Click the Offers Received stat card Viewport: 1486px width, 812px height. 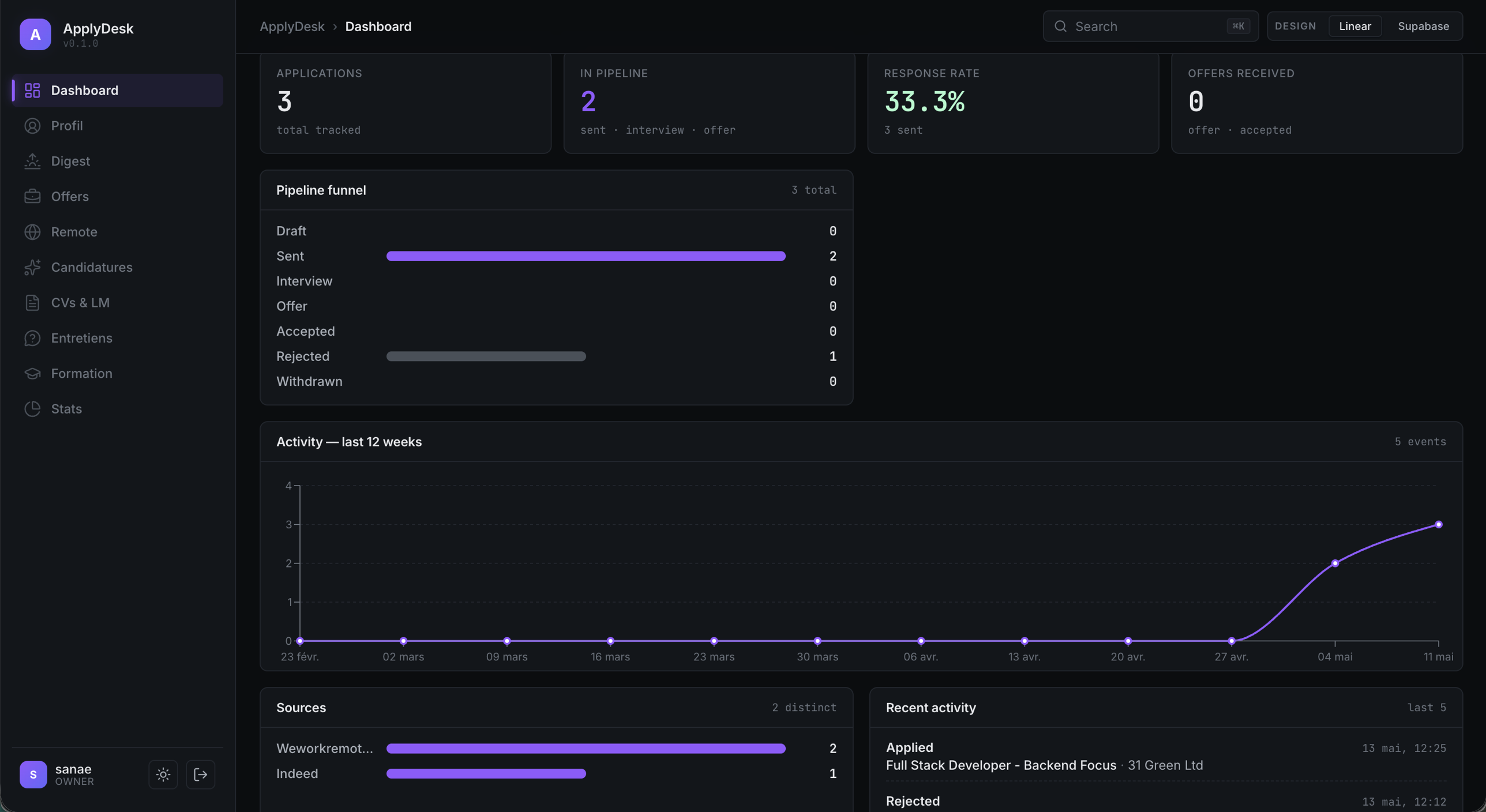(1317, 104)
